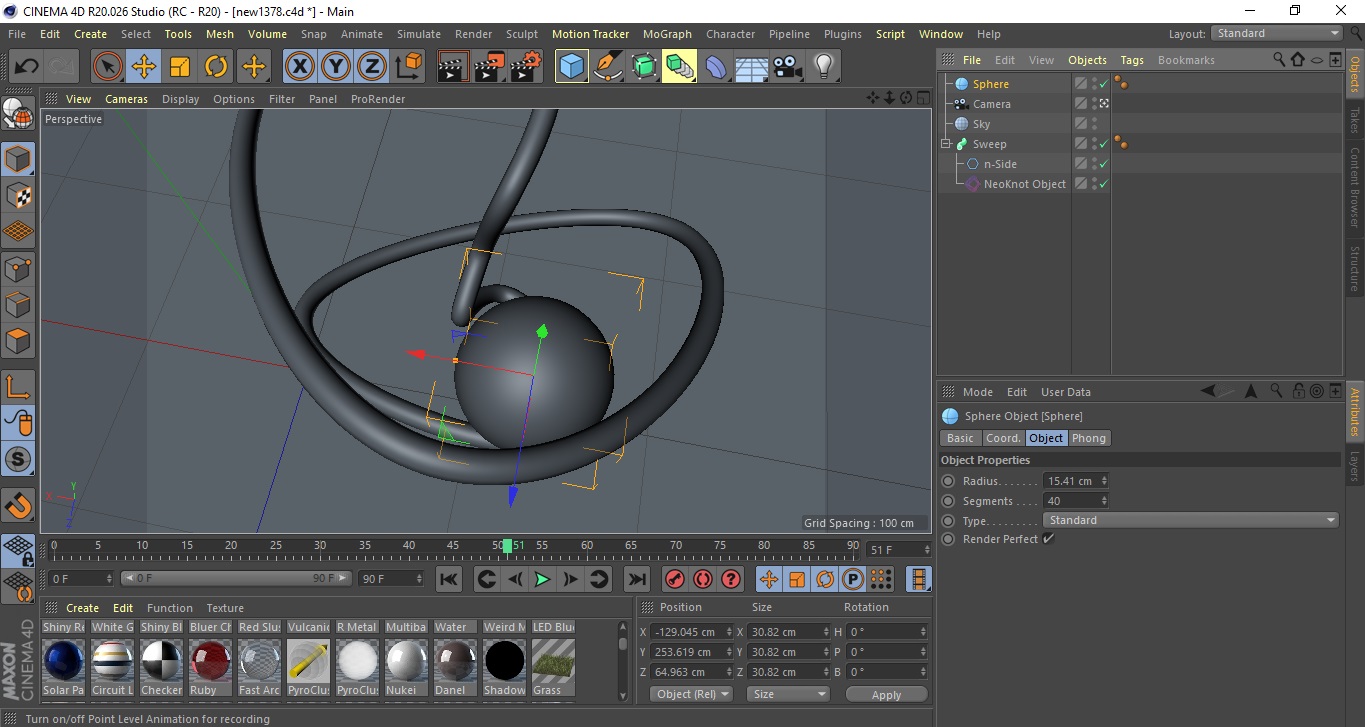Image resolution: width=1365 pixels, height=727 pixels.
Task: Toggle Autokeying button
Action: [703, 579]
